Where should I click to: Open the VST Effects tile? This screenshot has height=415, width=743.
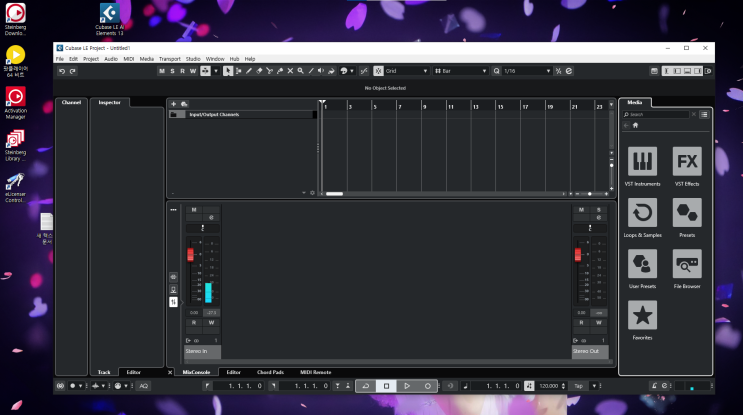coord(686,160)
